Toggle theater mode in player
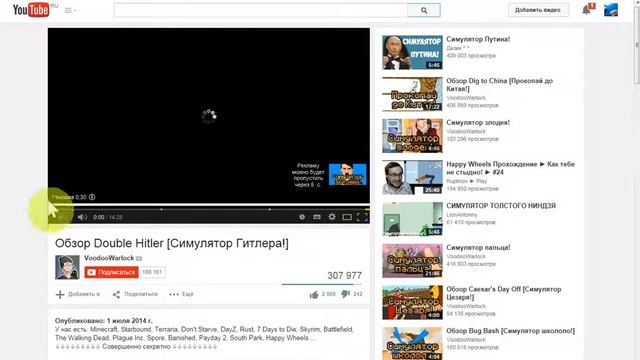The image size is (640, 360). [x=347, y=217]
